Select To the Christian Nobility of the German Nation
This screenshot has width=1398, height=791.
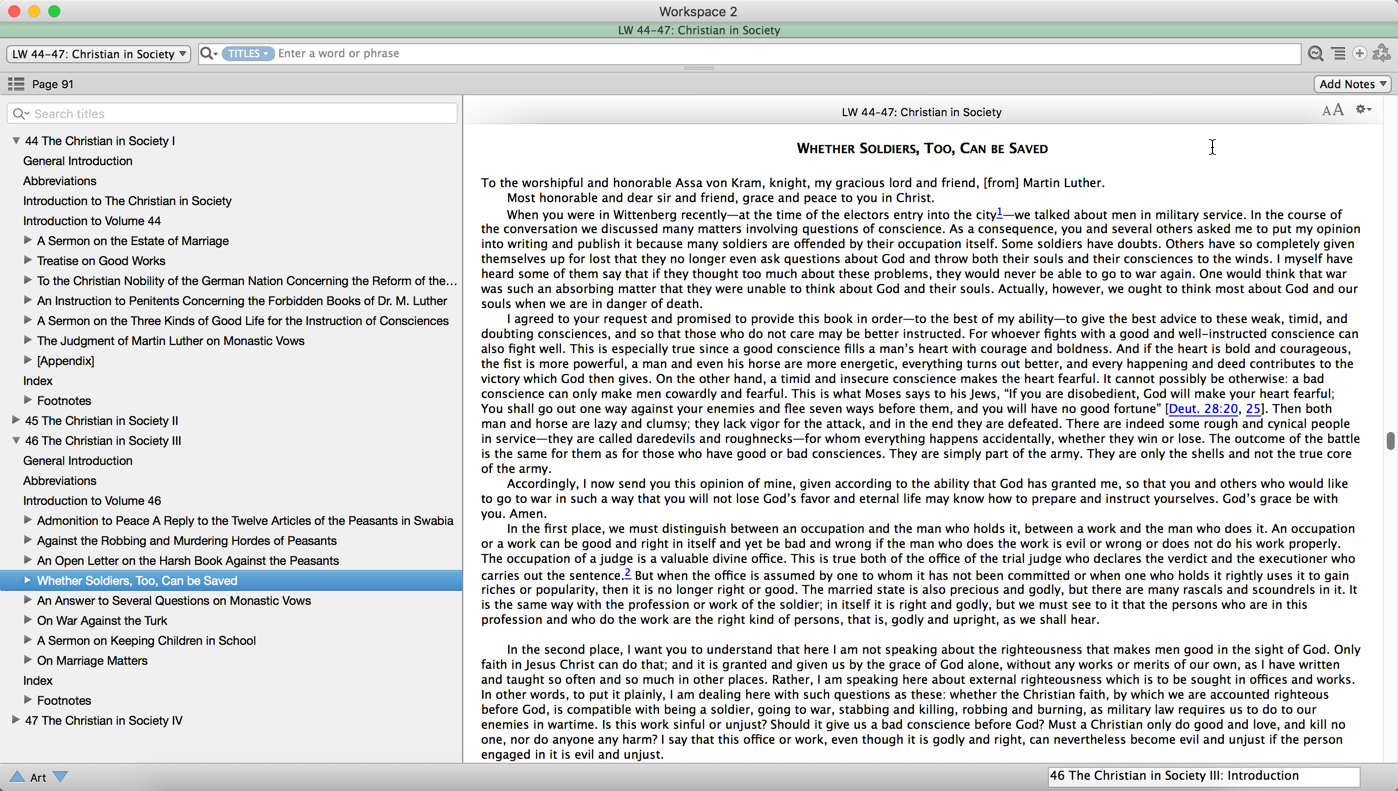click(x=247, y=281)
